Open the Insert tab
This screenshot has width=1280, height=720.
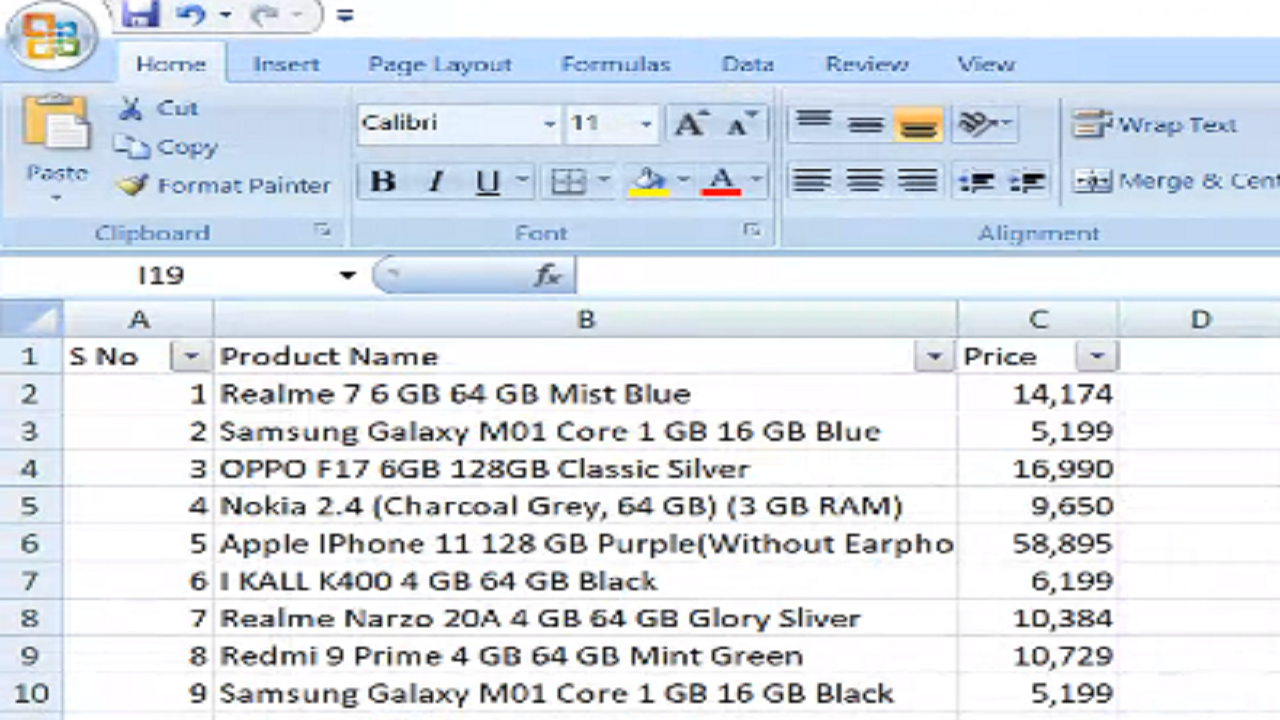click(286, 64)
